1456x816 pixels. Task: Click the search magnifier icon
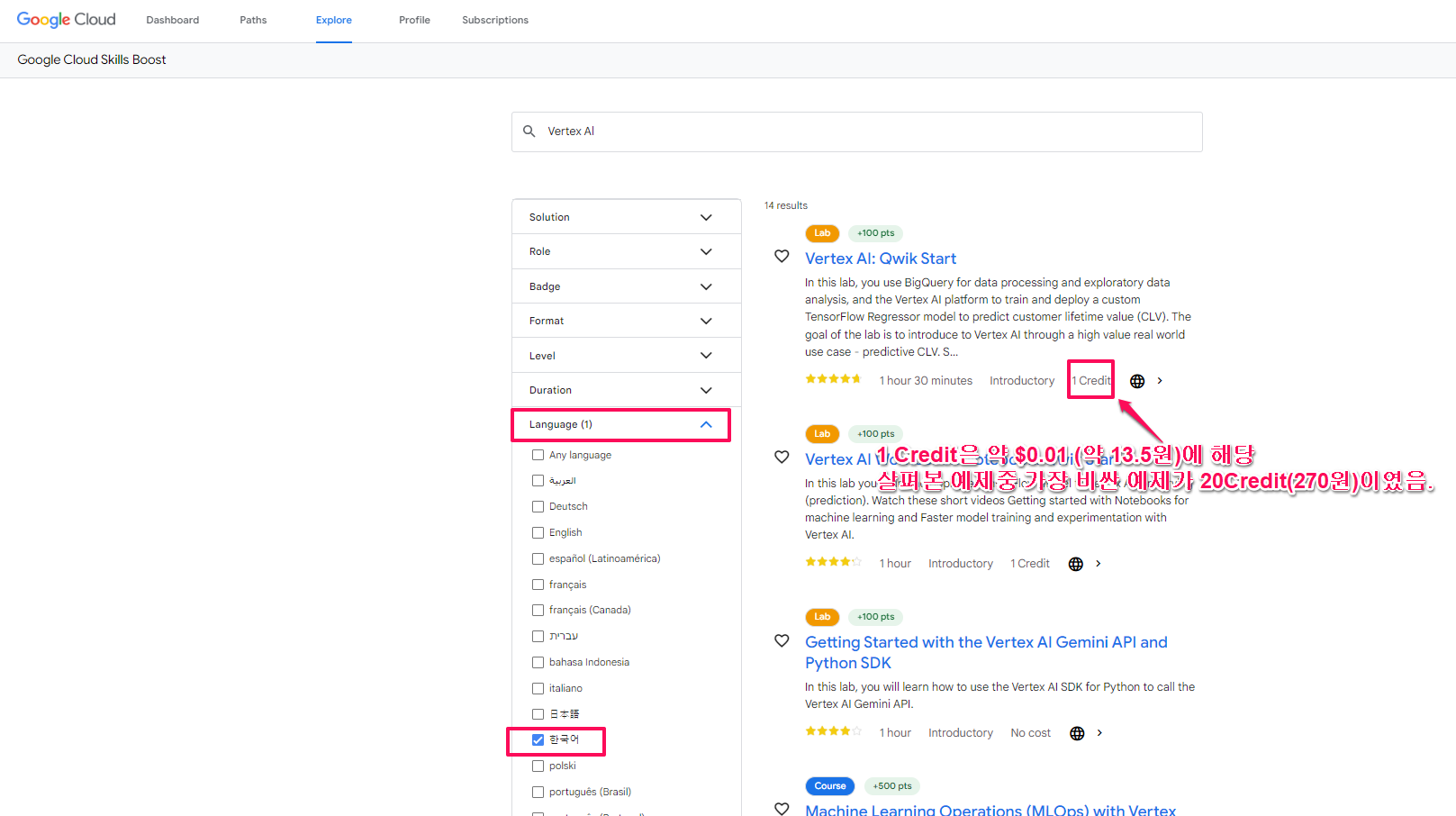click(529, 131)
